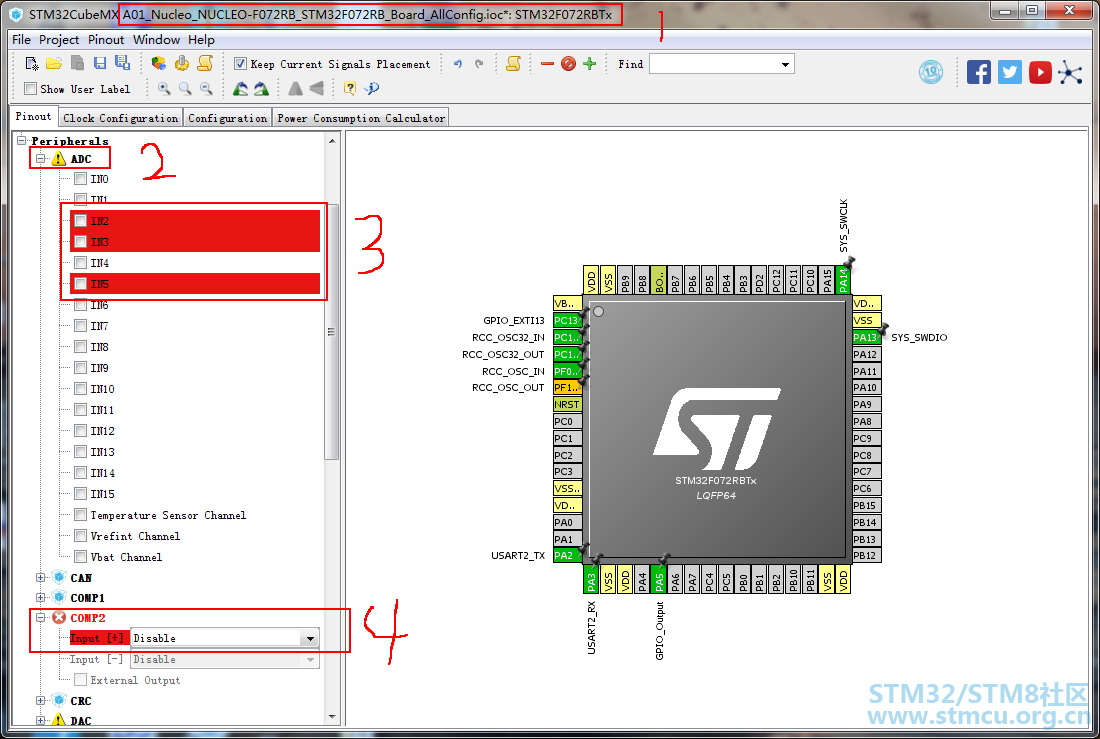Check the ADC IN0 checkbox
Image resolution: width=1100 pixels, height=739 pixels.
81,179
